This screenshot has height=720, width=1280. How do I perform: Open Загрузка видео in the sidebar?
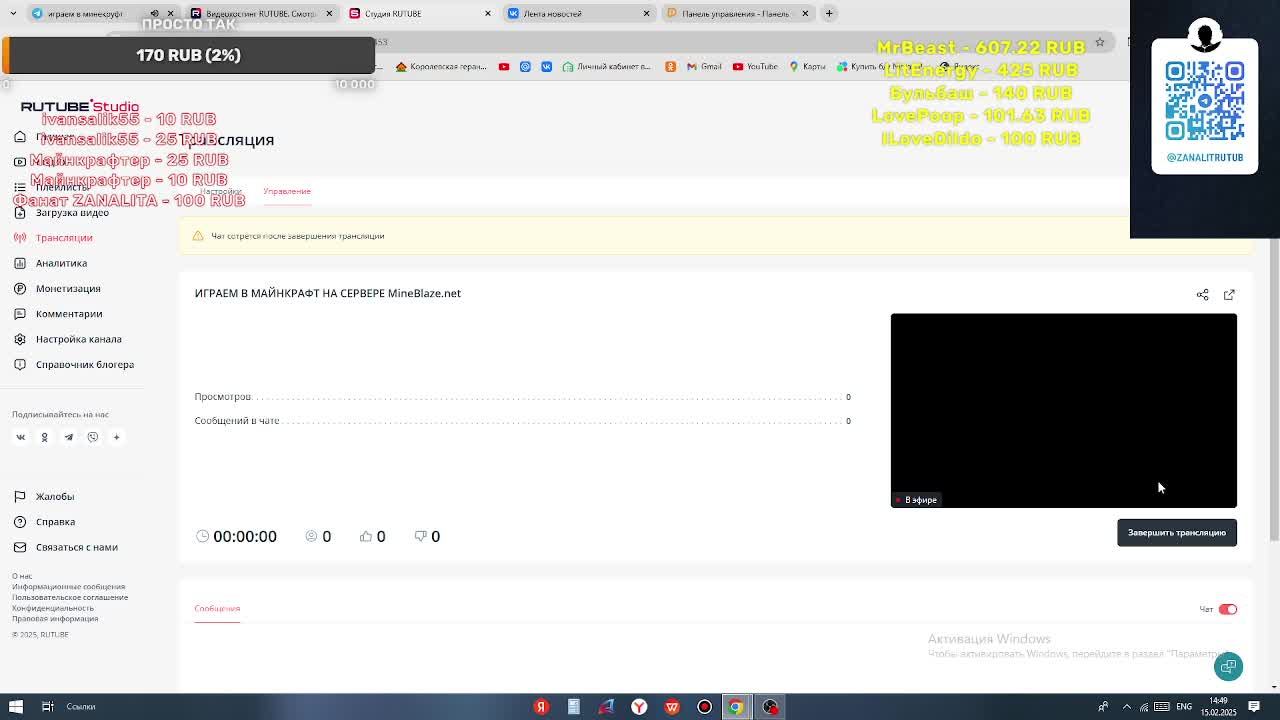[x=72, y=213]
